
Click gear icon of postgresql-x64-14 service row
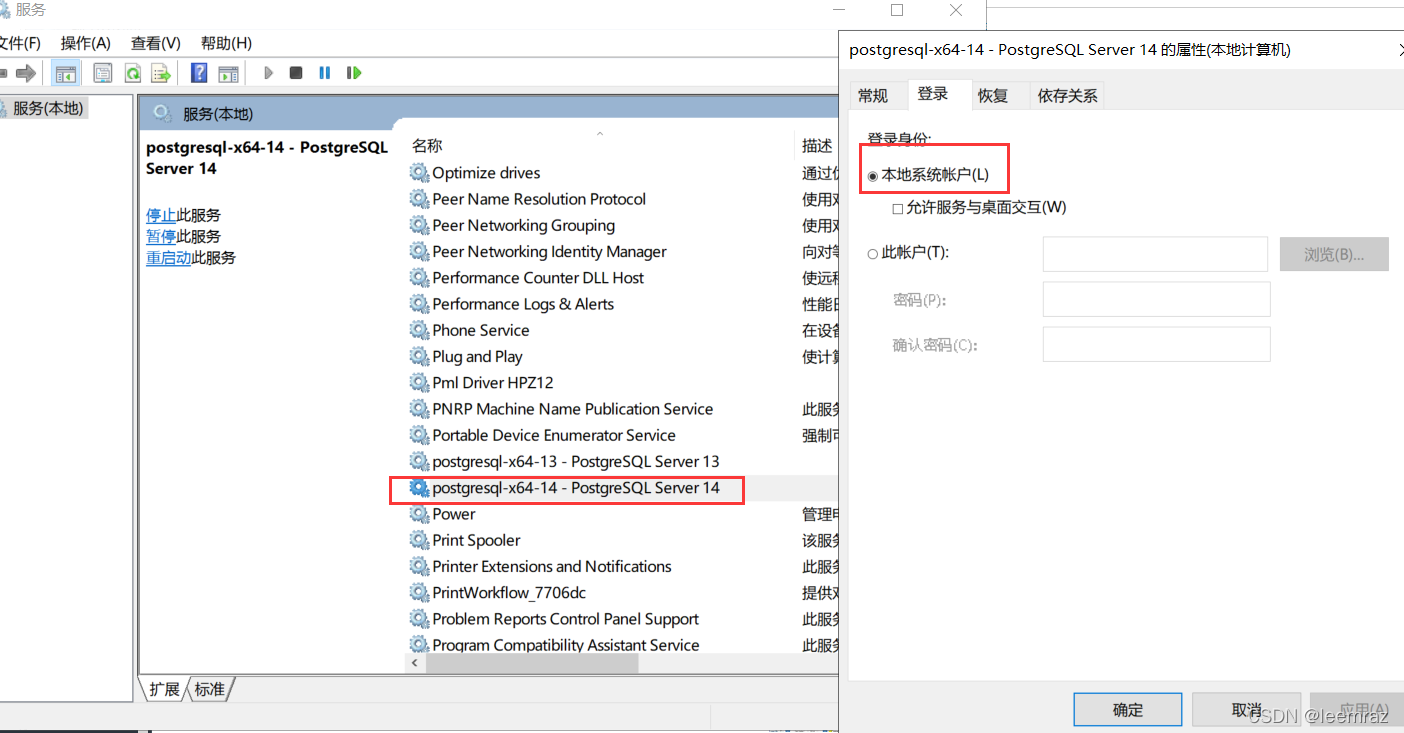click(x=419, y=488)
